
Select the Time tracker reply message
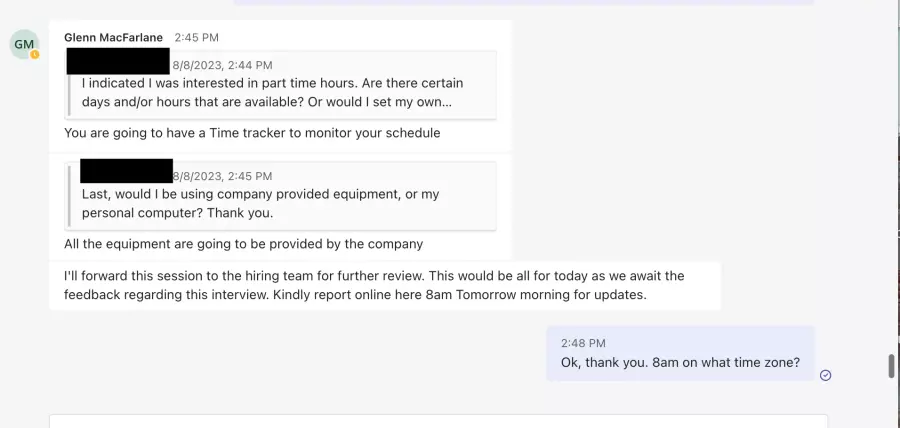click(x=252, y=133)
